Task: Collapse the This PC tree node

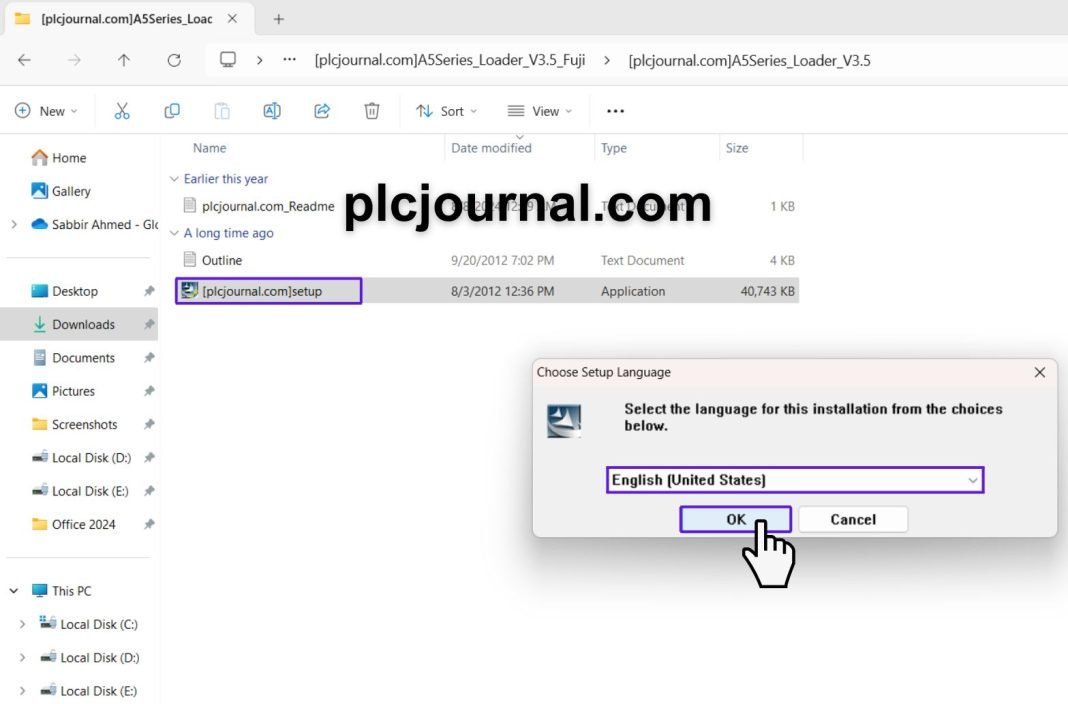Action: [x=14, y=591]
